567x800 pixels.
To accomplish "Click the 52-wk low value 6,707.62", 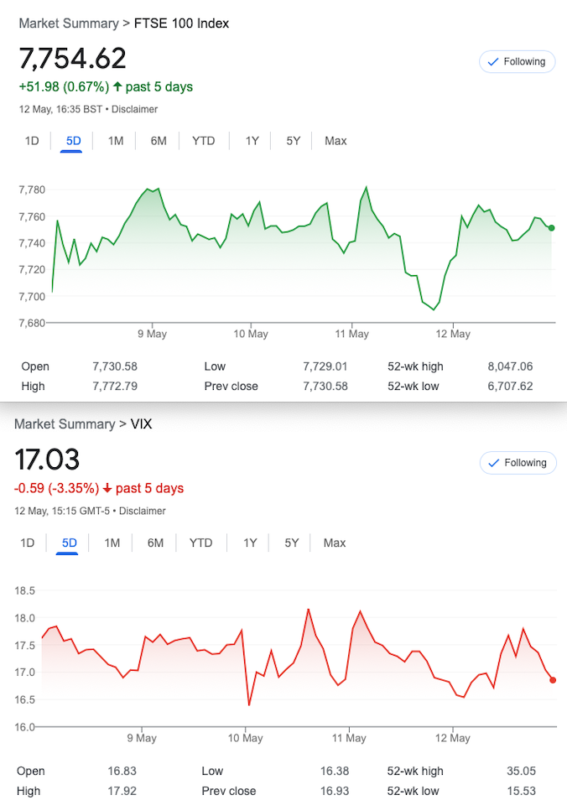I will tap(510, 386).
